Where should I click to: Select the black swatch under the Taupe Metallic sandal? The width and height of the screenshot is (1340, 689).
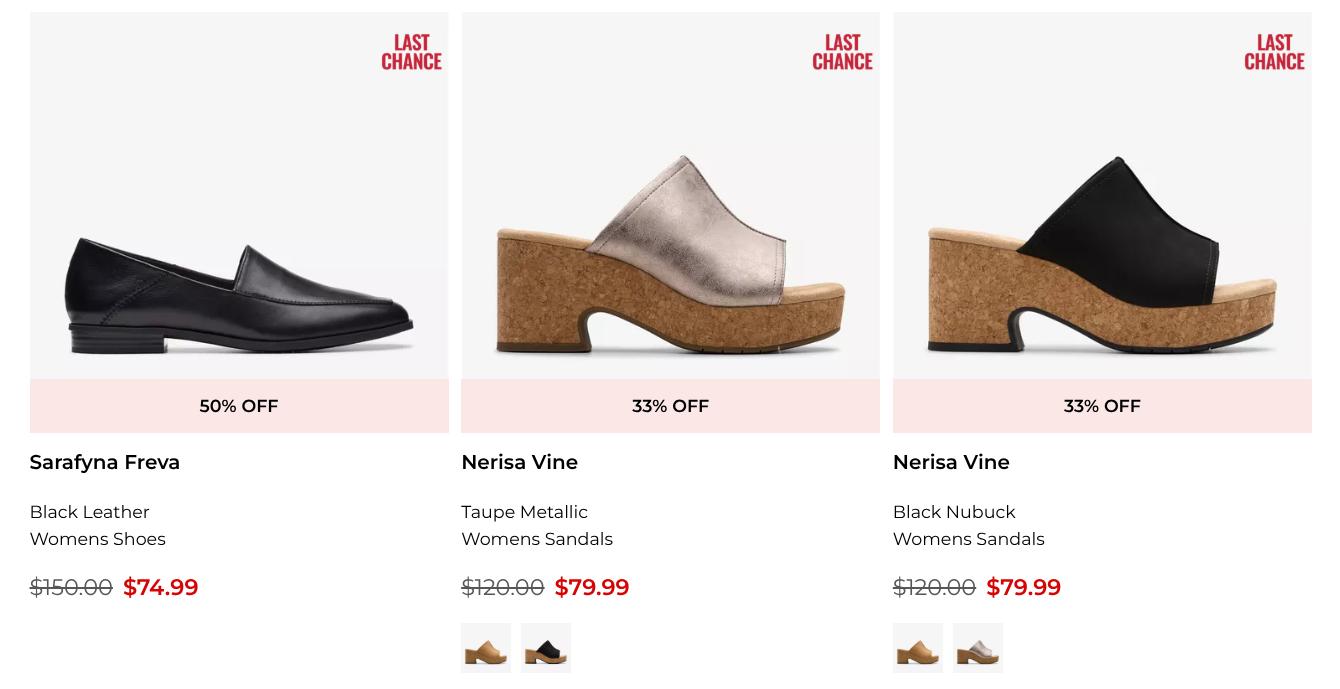pyautogui.click(x=546, y=648)
